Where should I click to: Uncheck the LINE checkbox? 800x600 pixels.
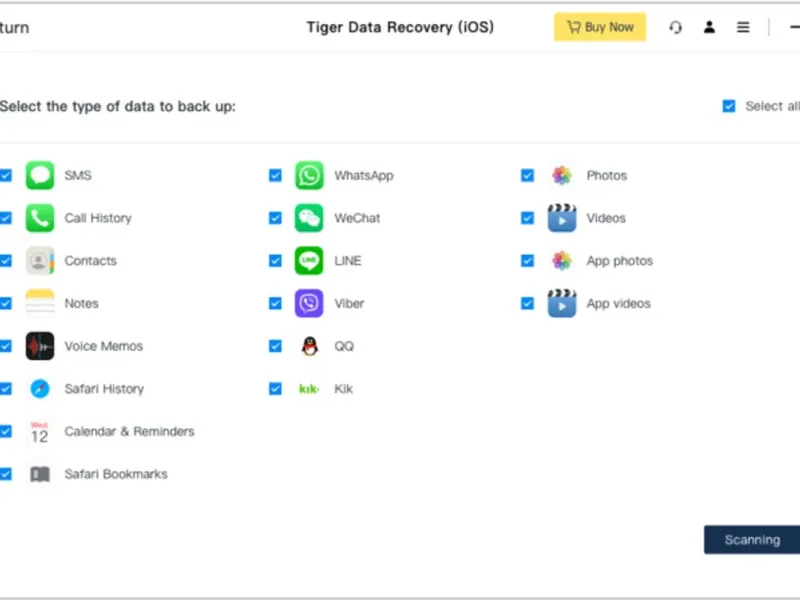275,261
